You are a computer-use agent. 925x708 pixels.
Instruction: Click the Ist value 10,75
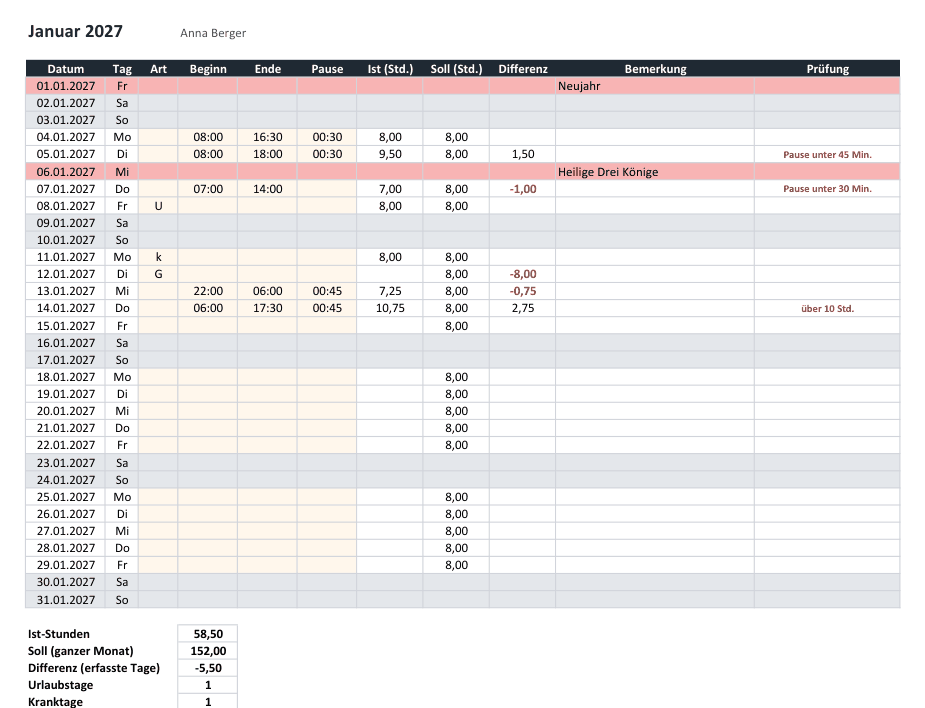click(x=390, y=308)
